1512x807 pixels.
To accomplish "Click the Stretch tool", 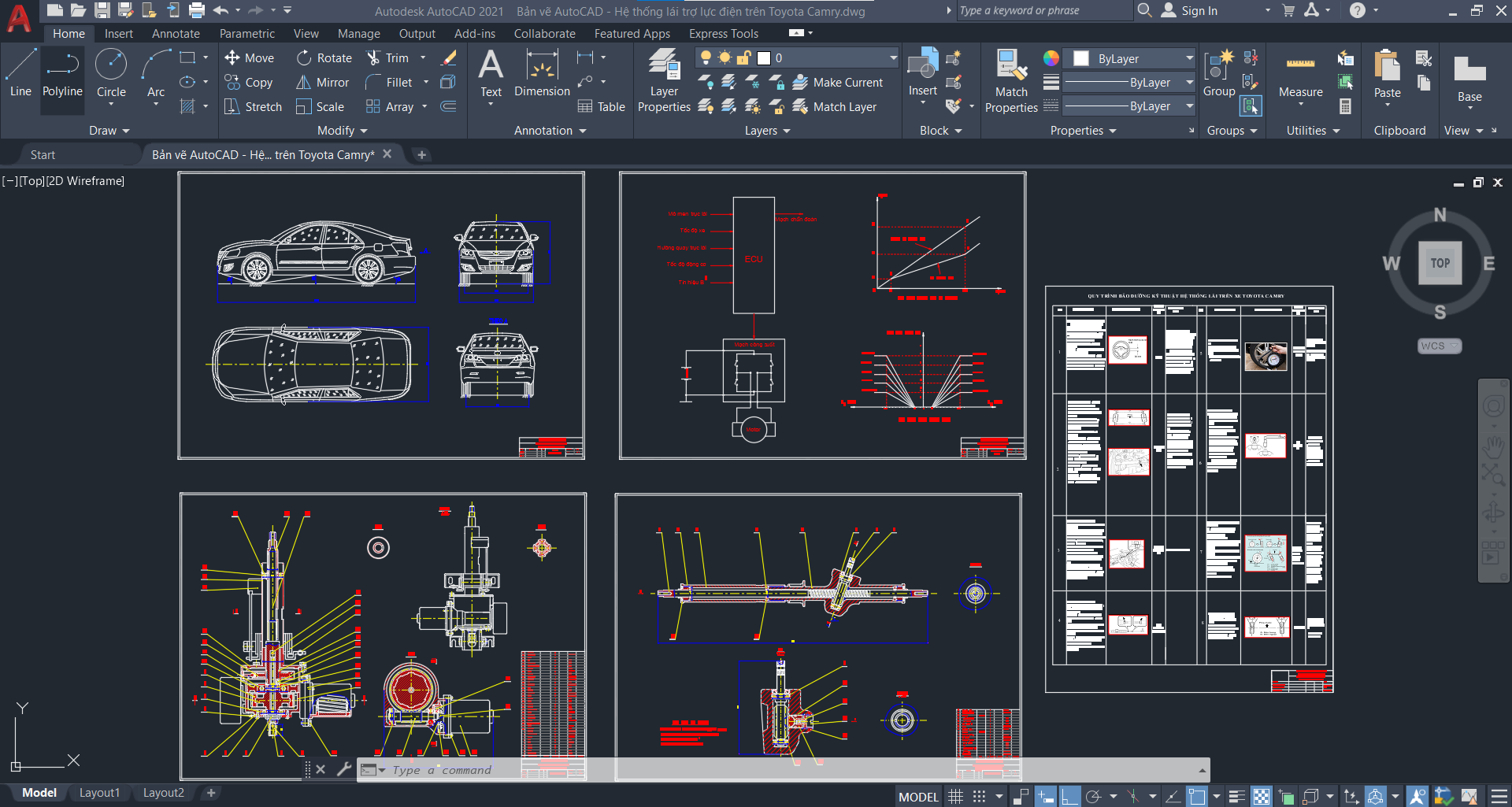I will coord(253,106).
